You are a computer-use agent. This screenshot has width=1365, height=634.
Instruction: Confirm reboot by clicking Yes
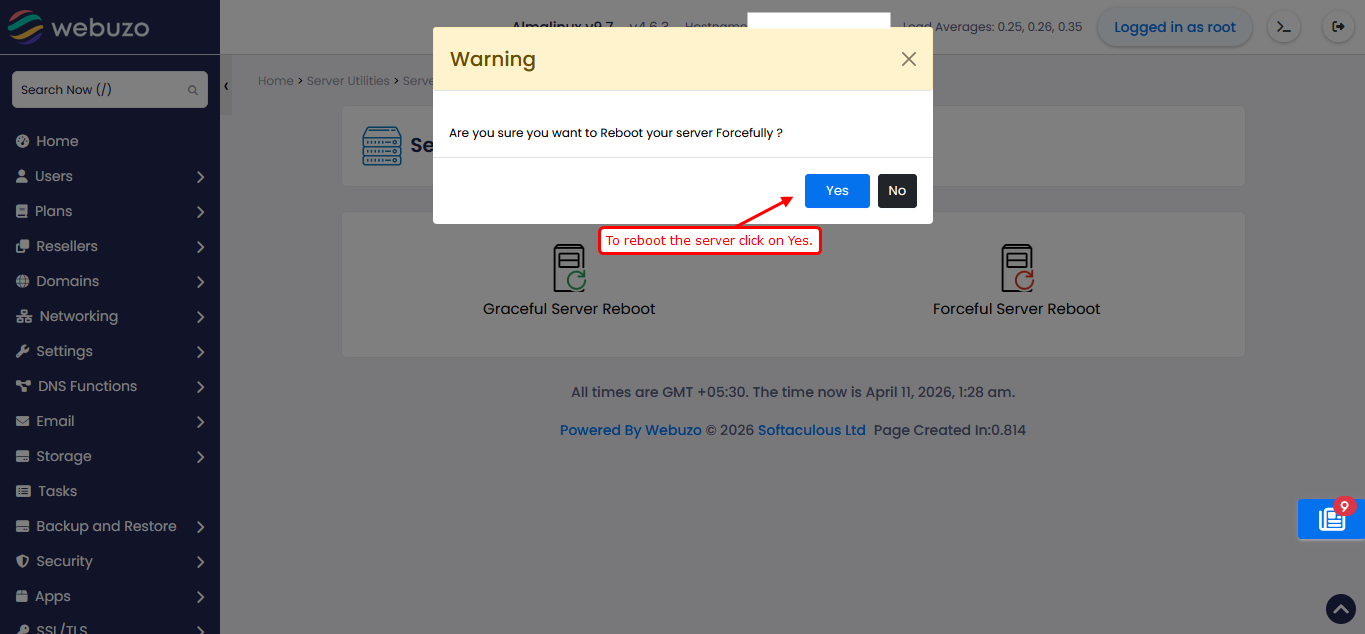[837, 191]
